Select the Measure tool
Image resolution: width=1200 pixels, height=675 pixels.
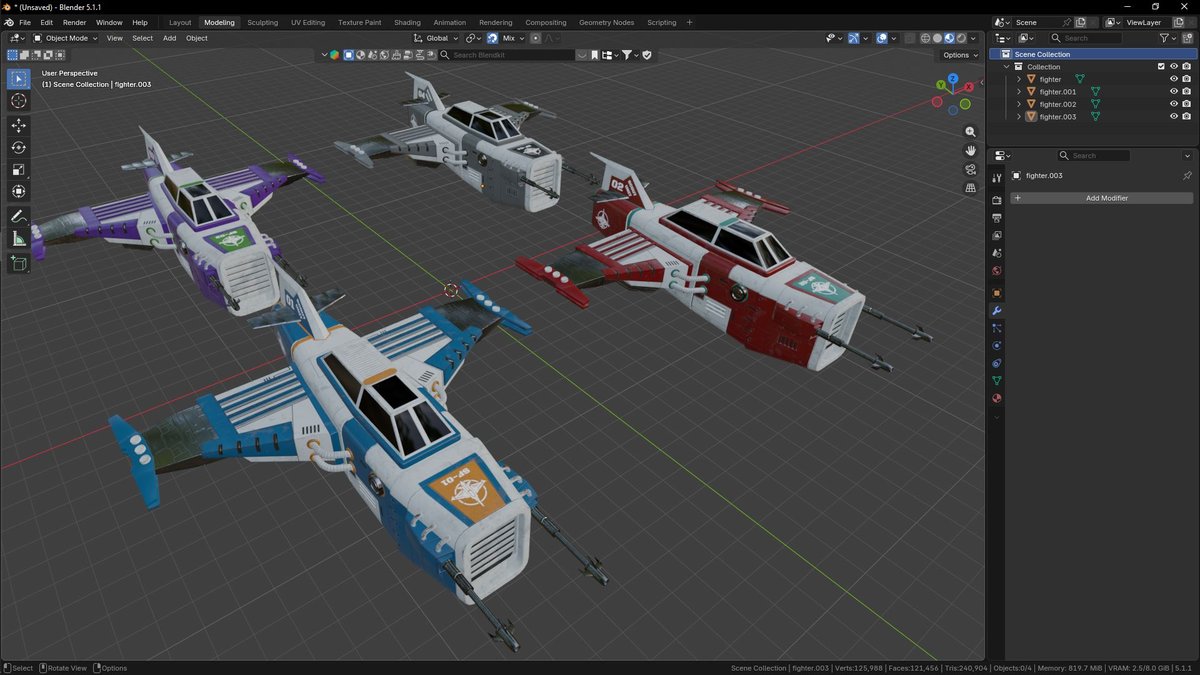18,238
